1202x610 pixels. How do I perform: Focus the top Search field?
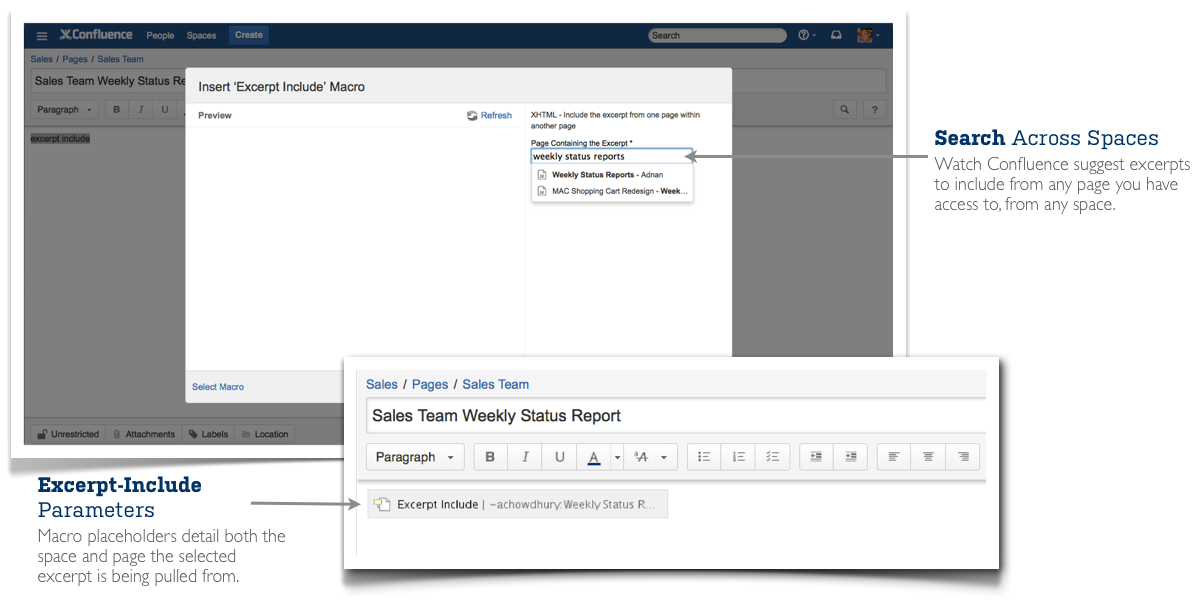click(x=717, y=36)
